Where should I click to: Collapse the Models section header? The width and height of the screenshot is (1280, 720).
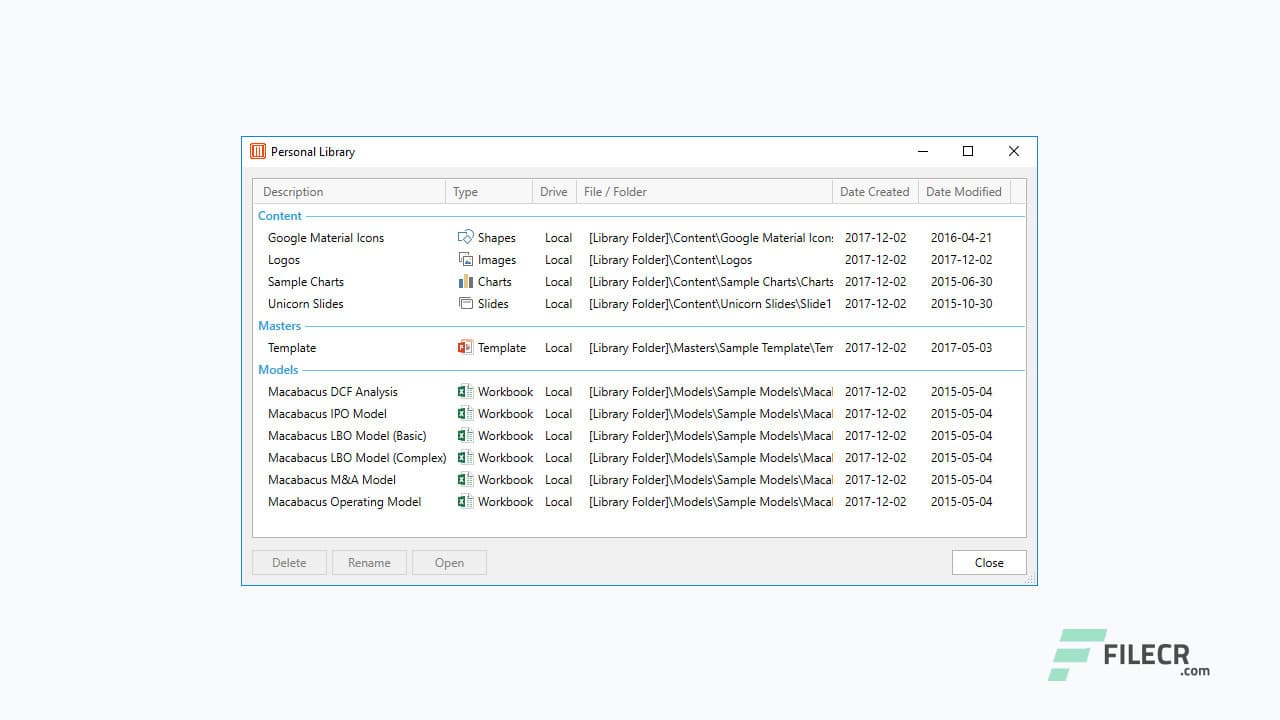(277, 369)
